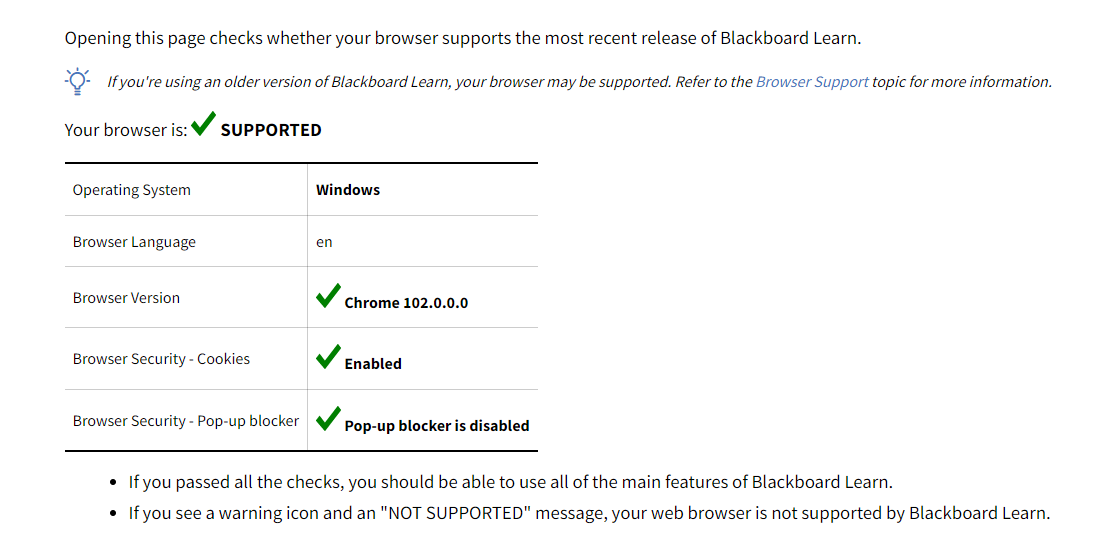Viewport: 1113px width, 557px height.
Task: Click the bold SUPPORTED status text
Action: click(x=271, y=130)
